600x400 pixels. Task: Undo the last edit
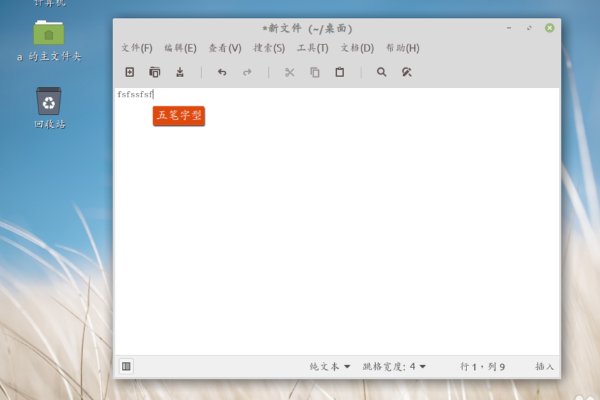[x=222, y=72]
